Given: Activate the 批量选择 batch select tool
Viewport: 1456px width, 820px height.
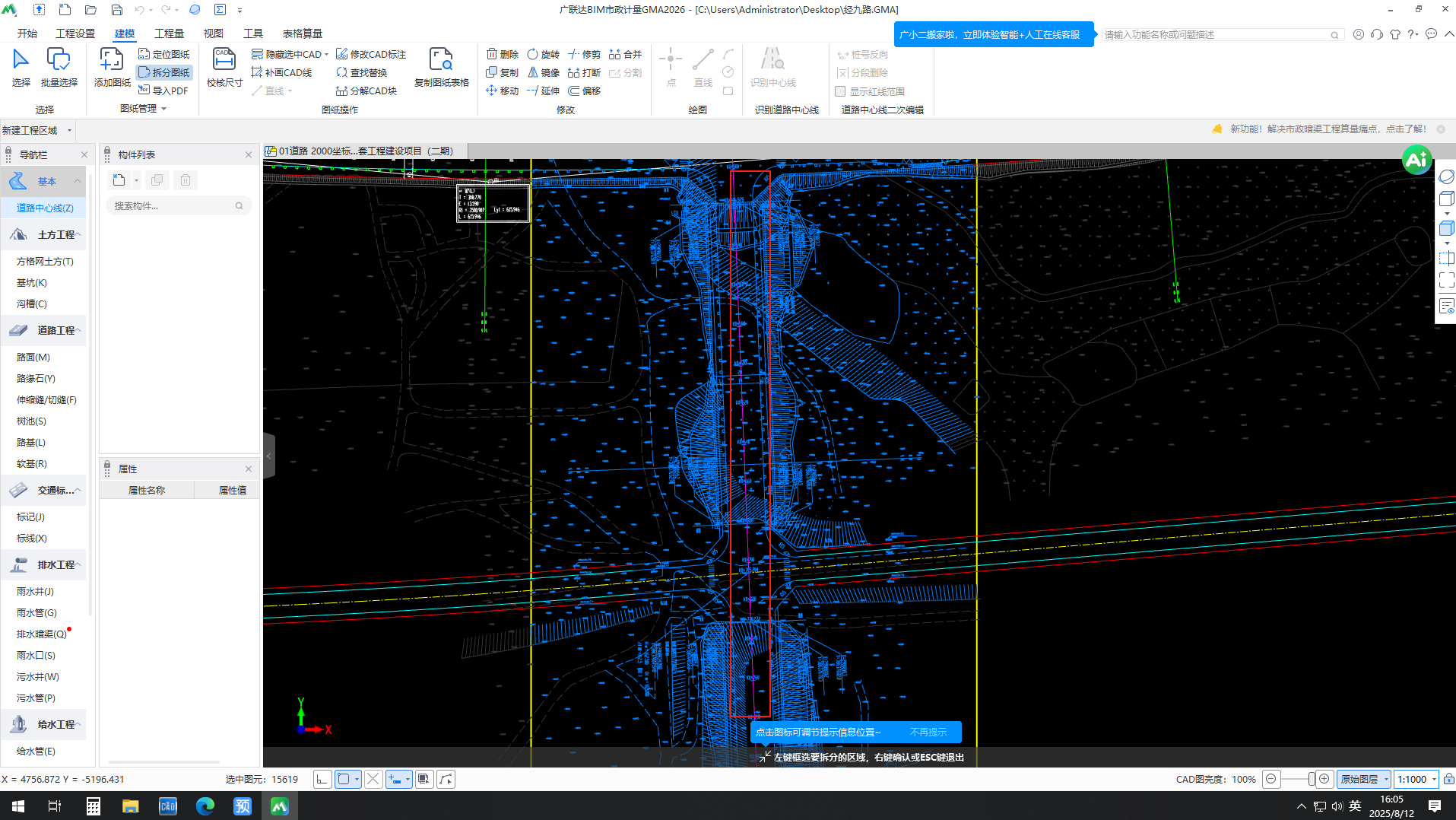Looking at the screenshot, I should tap(59, 67).
